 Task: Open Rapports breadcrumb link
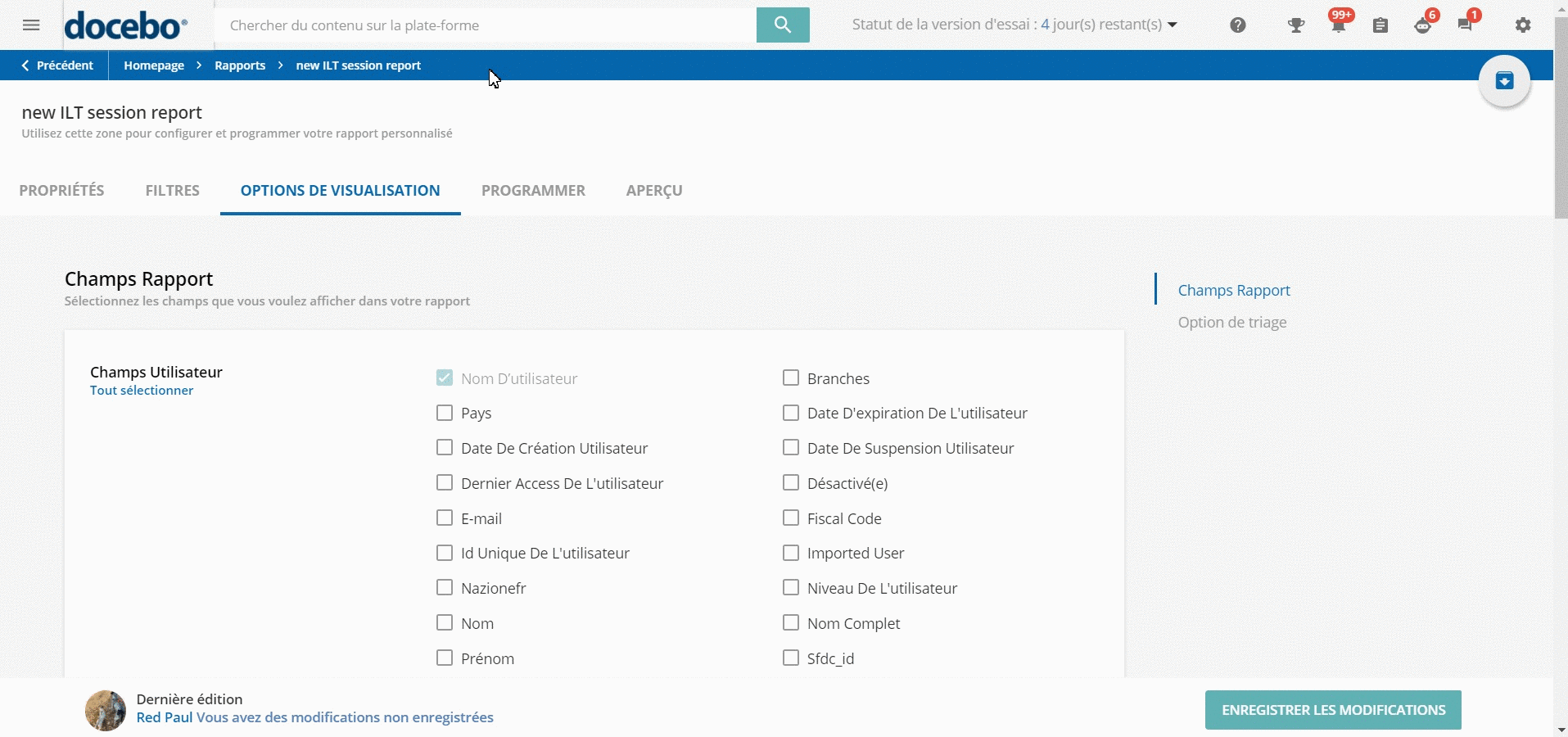coord(240,66)
